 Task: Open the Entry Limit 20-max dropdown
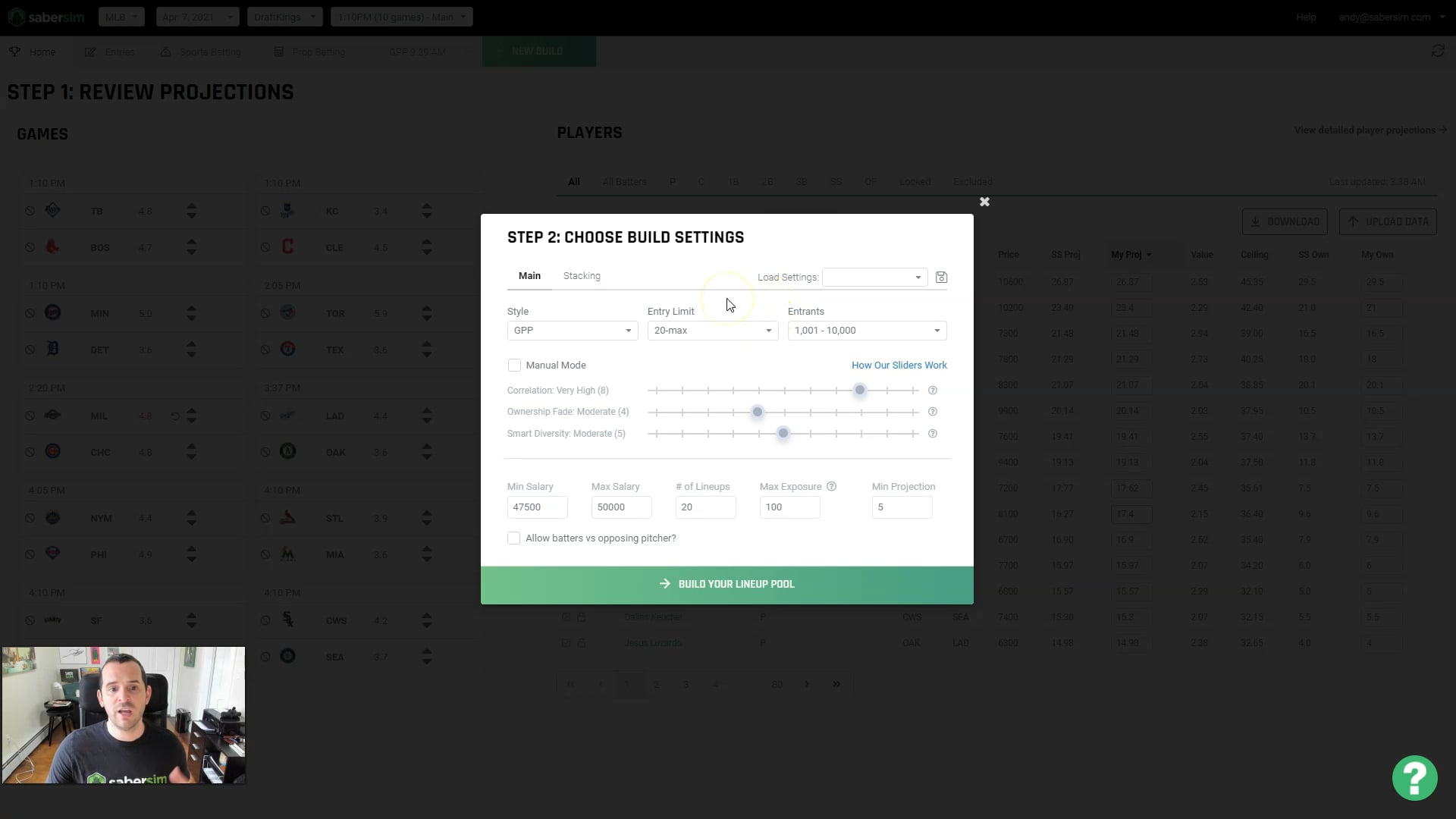pyautogui.click(x=713, y=331)
